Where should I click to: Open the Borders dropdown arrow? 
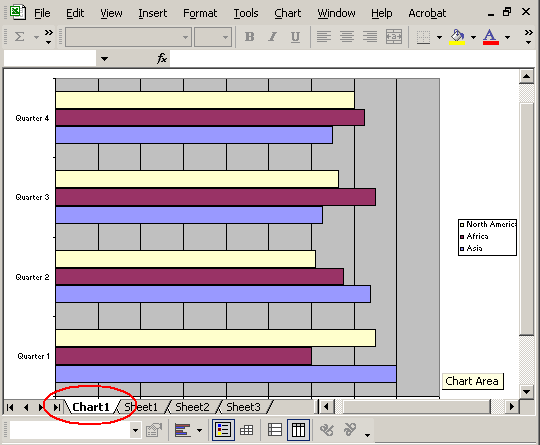point(439,37)
